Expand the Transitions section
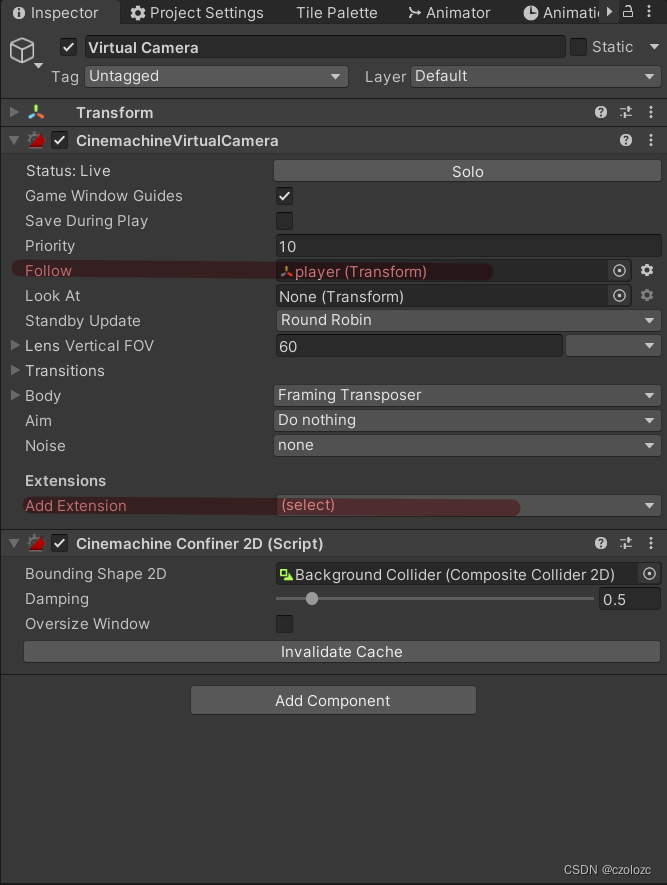 click(x=14, y=370)
